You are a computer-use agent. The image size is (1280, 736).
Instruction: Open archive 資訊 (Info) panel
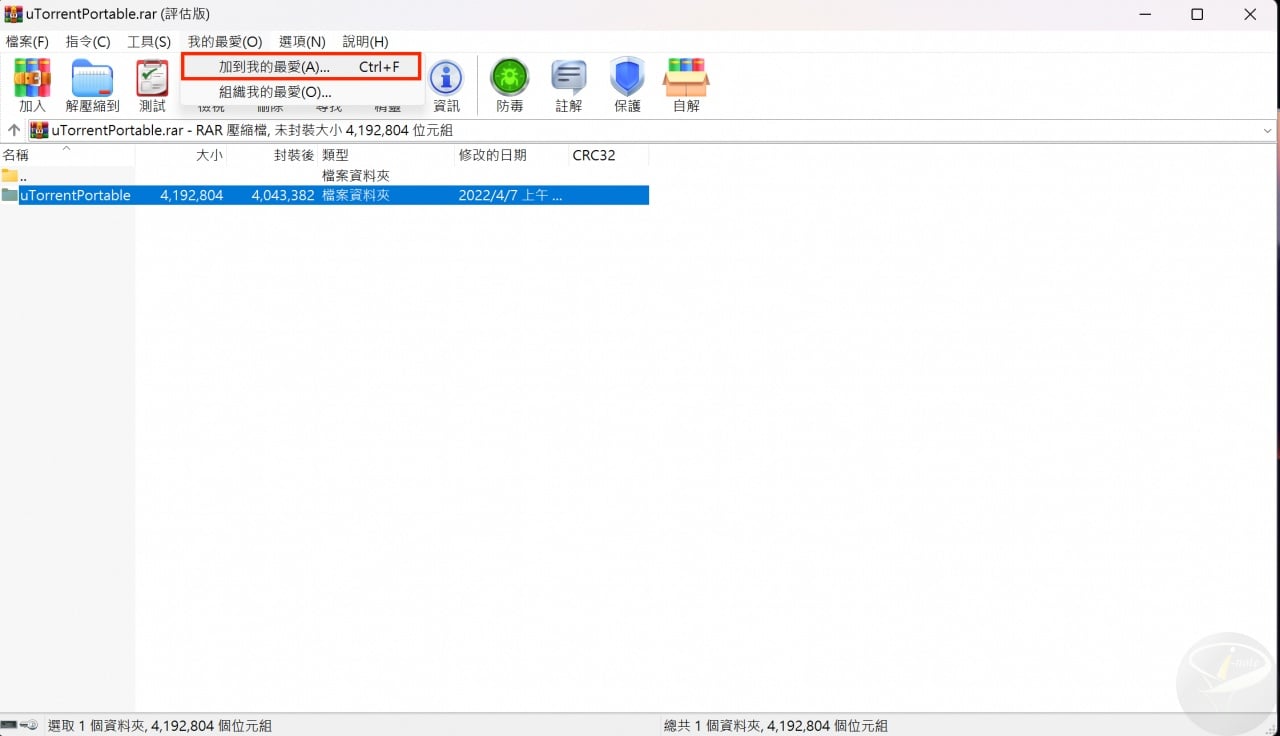point(446,85)
